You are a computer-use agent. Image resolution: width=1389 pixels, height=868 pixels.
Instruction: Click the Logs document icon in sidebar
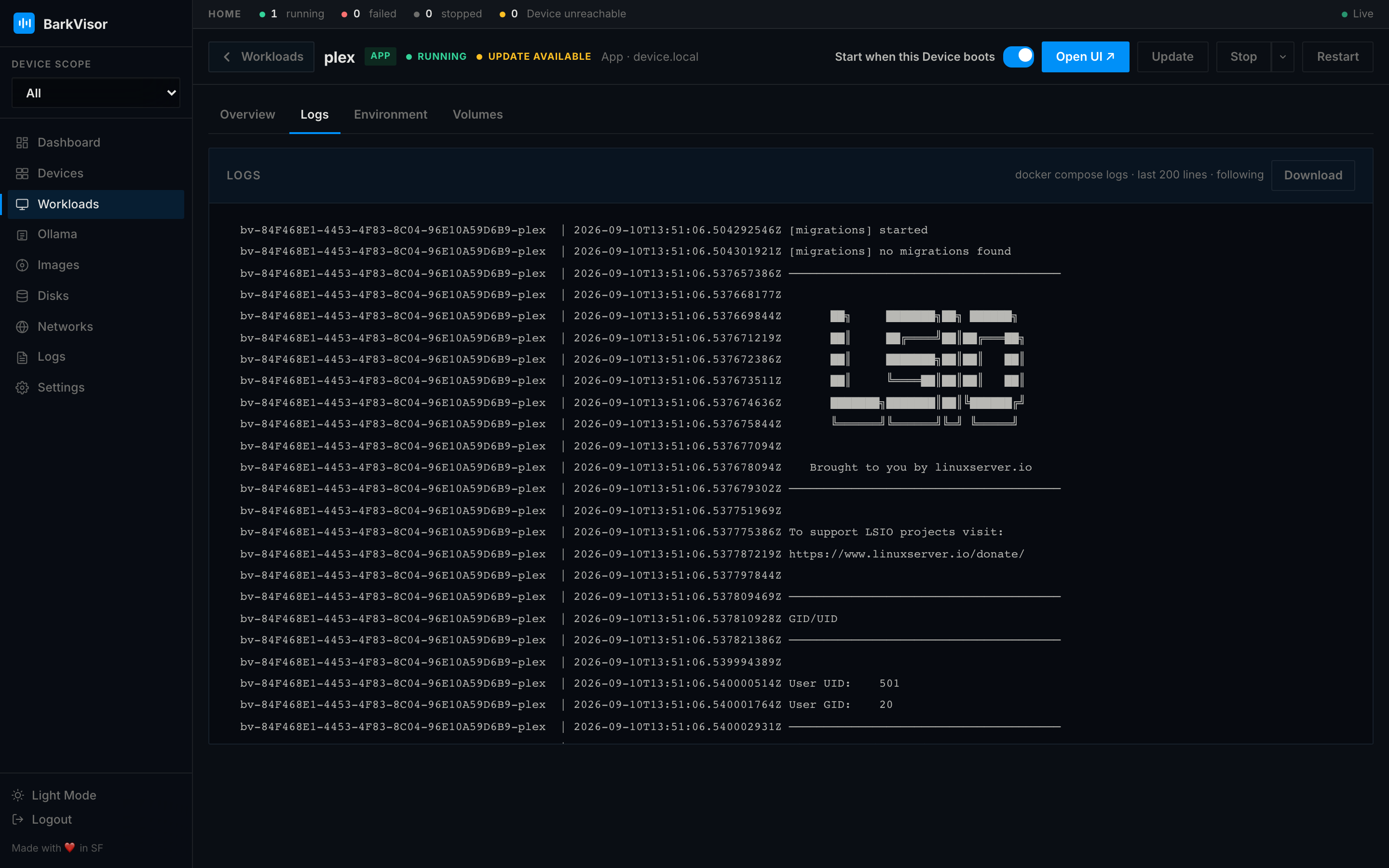coord(22,357)
